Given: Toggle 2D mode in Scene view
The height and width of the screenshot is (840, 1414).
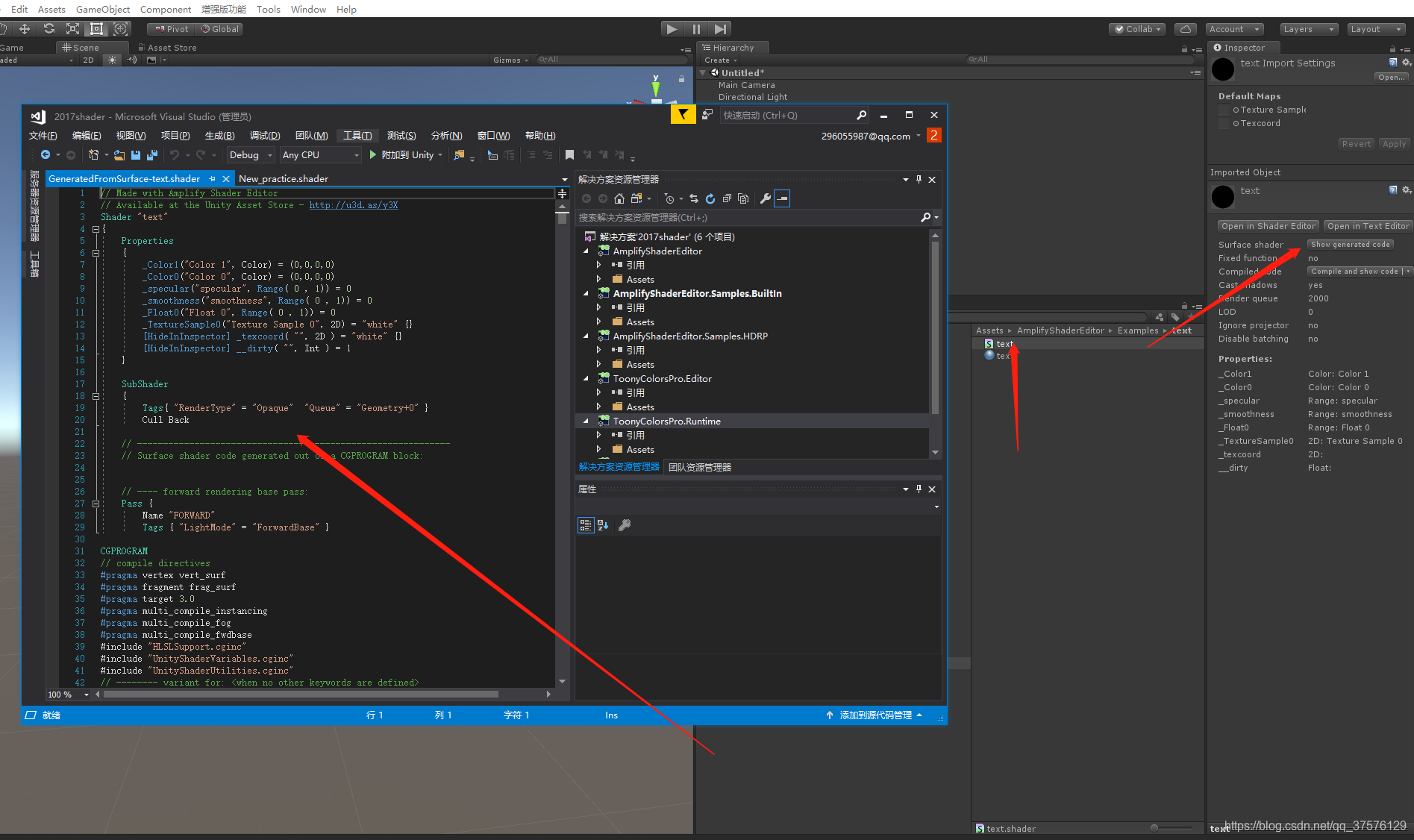Looking at the screenshot, I should [89, 60].
